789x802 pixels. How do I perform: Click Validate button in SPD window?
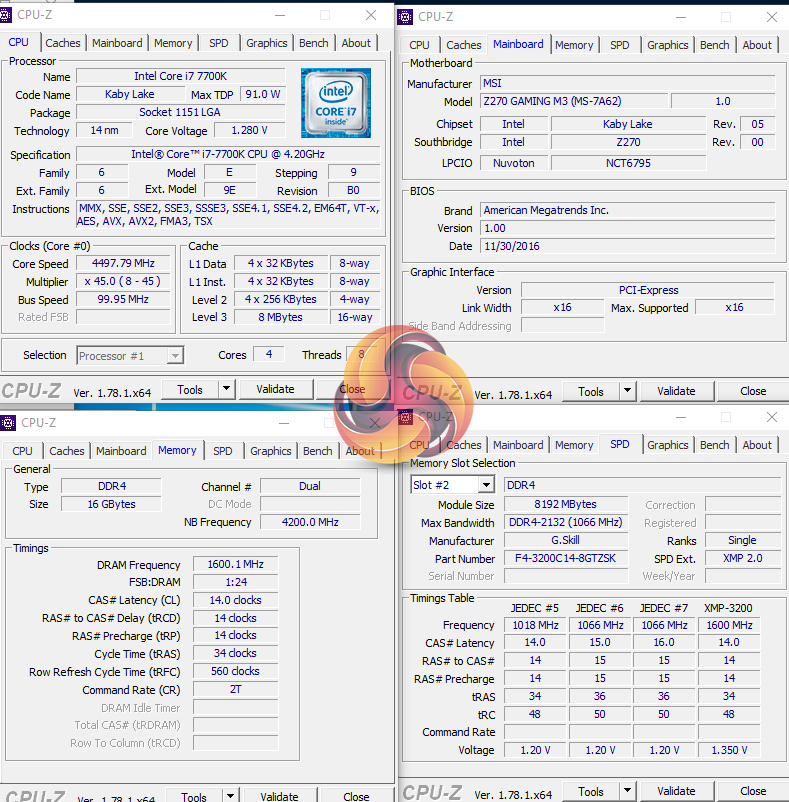(x=676, y=791)
